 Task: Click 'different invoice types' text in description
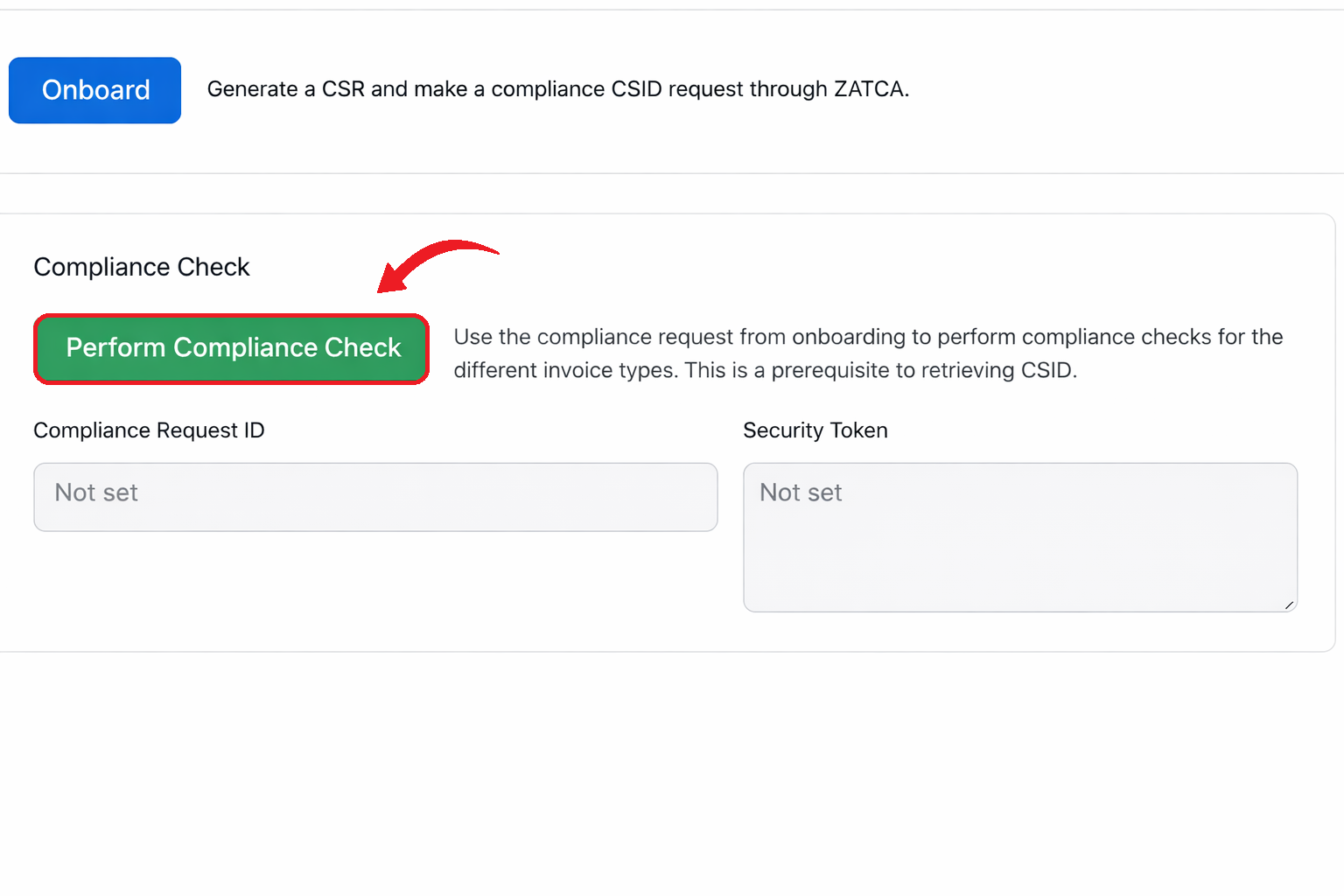(x=564, y=370)
